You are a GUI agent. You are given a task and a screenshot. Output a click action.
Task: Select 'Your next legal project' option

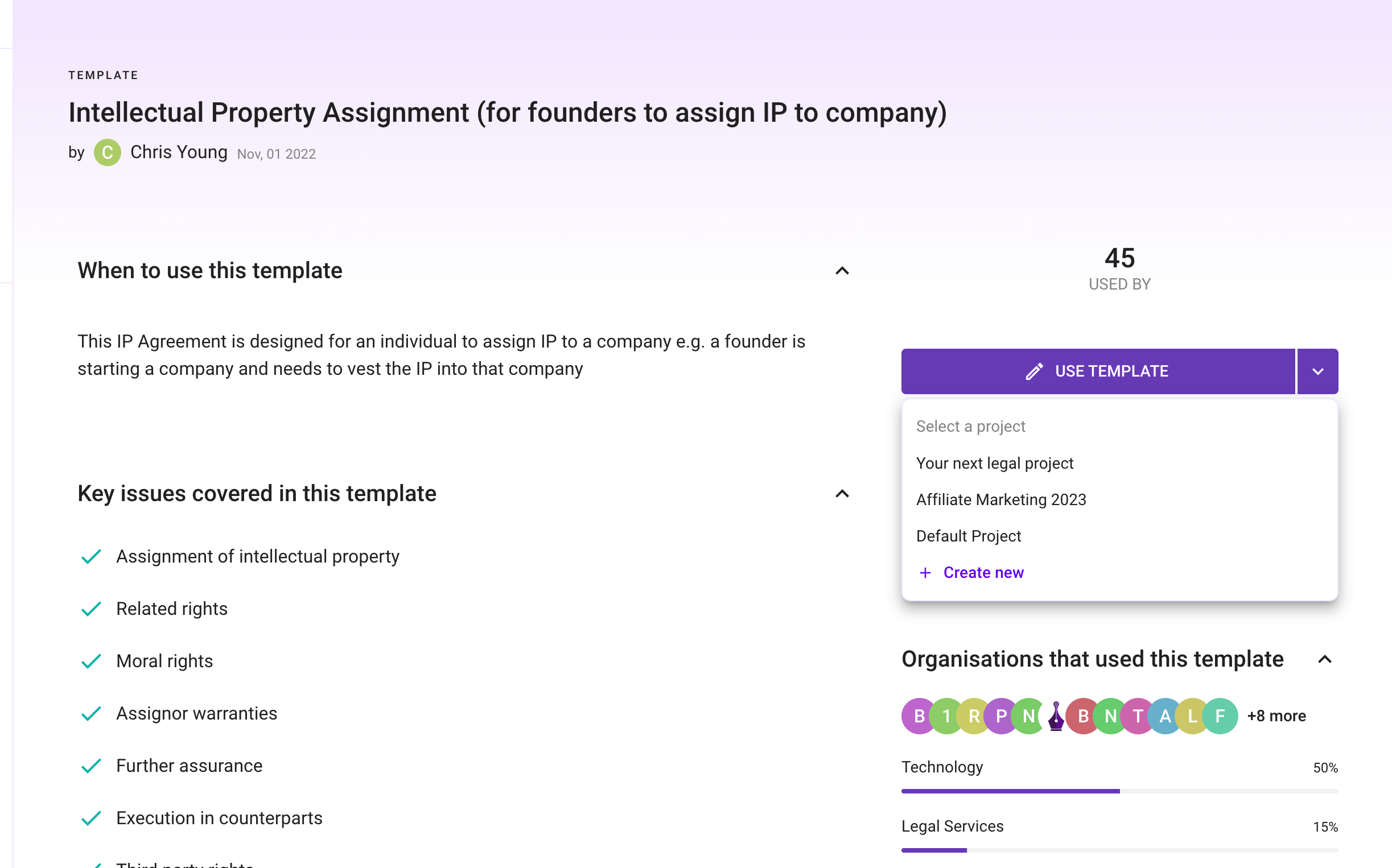pos(994,463)
